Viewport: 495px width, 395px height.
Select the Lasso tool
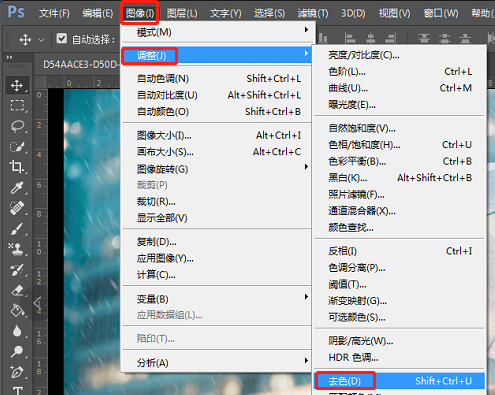[x=17, y=126]
